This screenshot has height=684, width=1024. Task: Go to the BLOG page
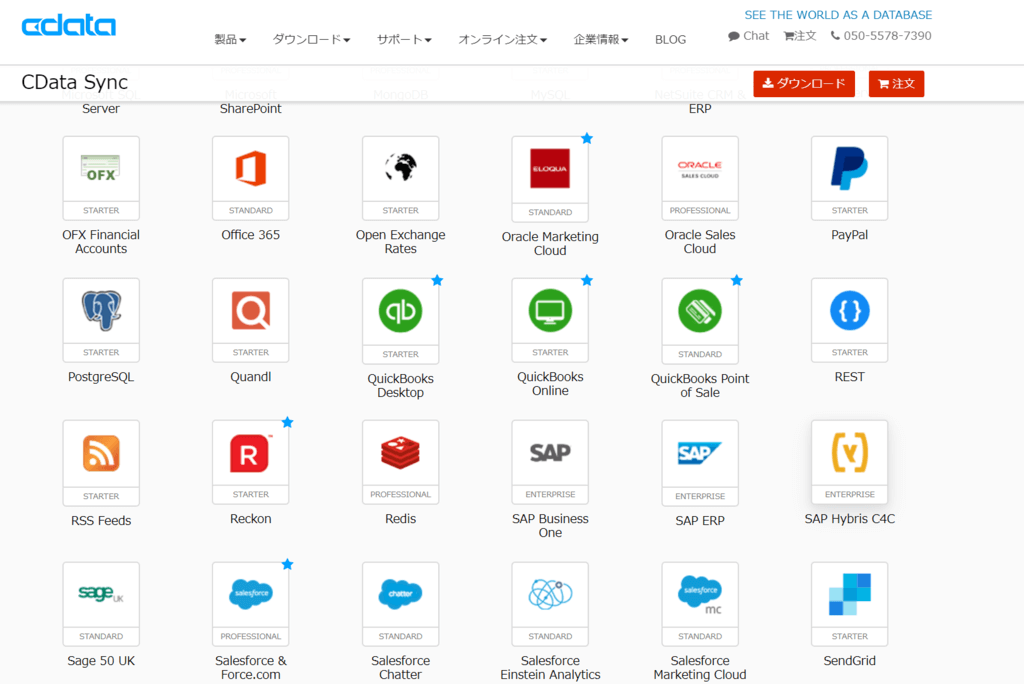[x=670, y=39]
